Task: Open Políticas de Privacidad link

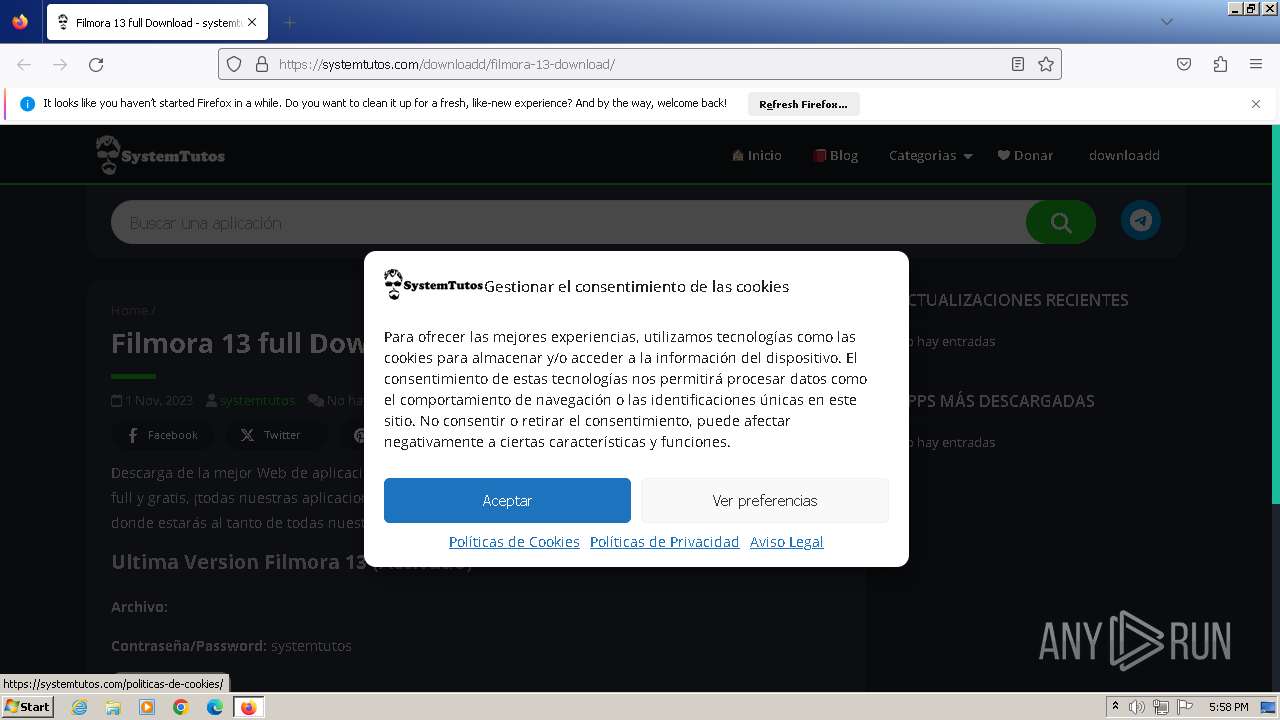Action: 664,542
